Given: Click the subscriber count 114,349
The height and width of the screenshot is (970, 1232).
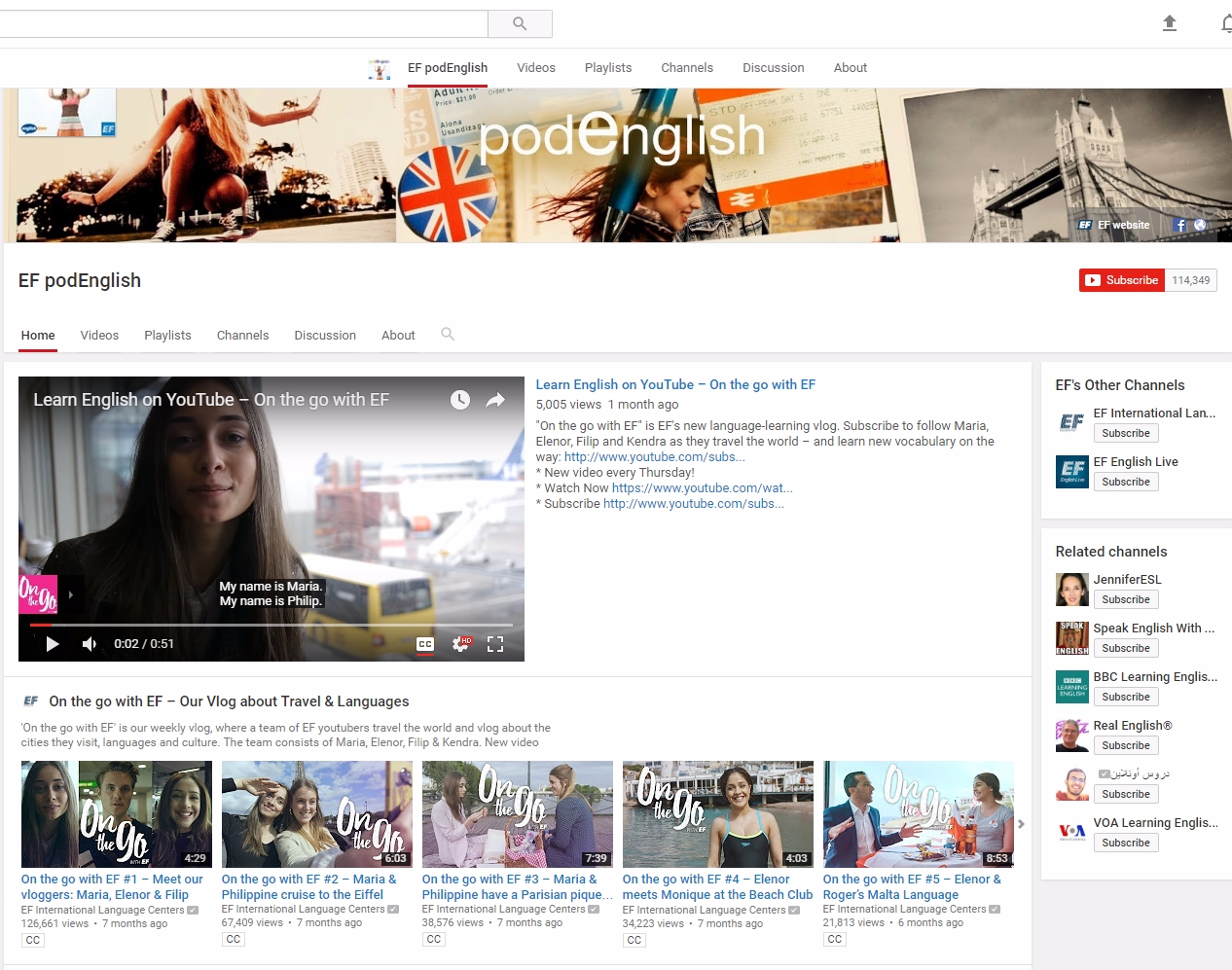Looking at the screenshot, I should pyautogui.click(x=1191, y=280).
